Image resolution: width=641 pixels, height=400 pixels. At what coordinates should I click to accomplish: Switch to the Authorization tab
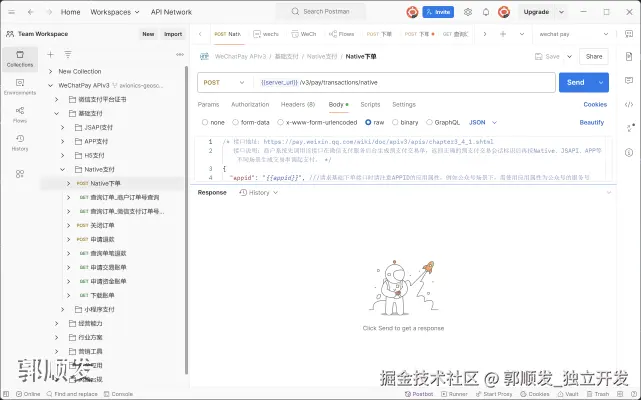(250, 105)
